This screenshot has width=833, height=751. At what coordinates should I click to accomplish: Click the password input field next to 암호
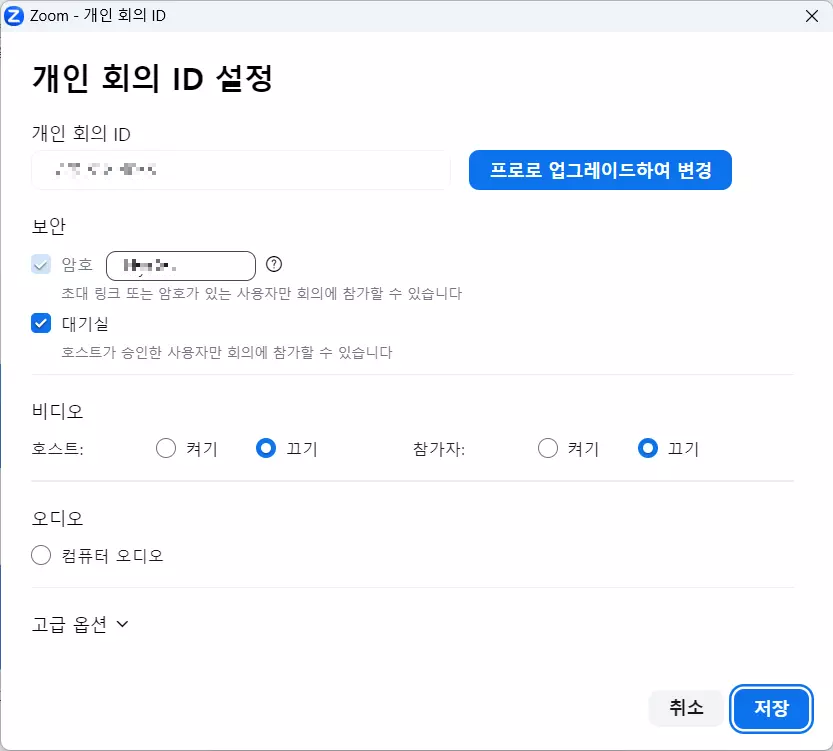pos(180,264)
